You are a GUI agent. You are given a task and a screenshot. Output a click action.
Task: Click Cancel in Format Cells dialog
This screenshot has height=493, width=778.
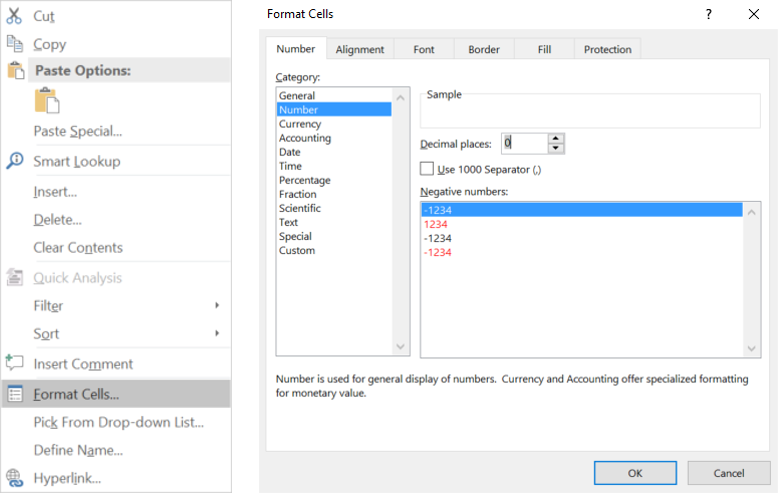point(728,473)
